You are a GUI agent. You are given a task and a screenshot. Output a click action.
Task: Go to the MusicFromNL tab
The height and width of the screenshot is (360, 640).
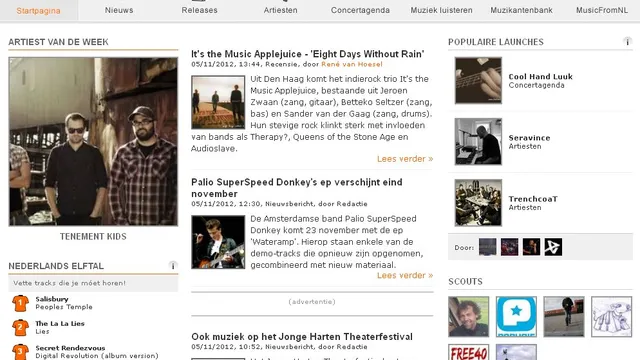pos(602,10)
